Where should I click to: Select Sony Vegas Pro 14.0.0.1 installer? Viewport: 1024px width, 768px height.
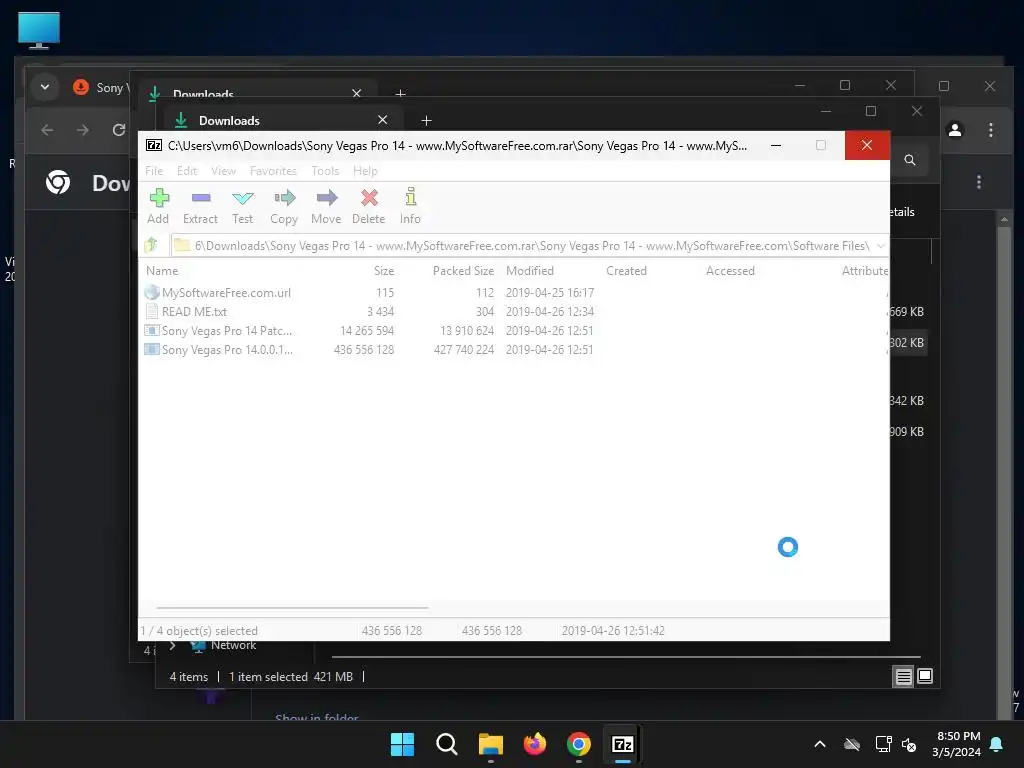point(227,349)
